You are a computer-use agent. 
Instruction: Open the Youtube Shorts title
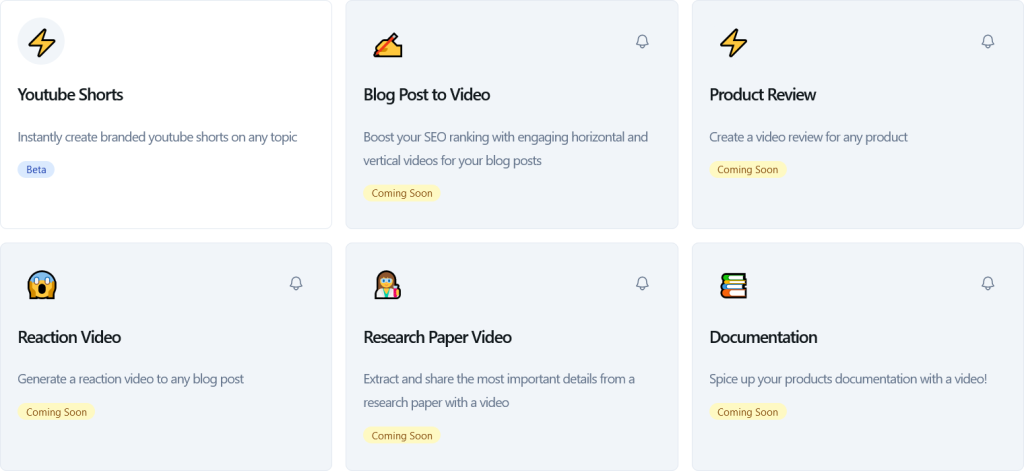point(70,95)
